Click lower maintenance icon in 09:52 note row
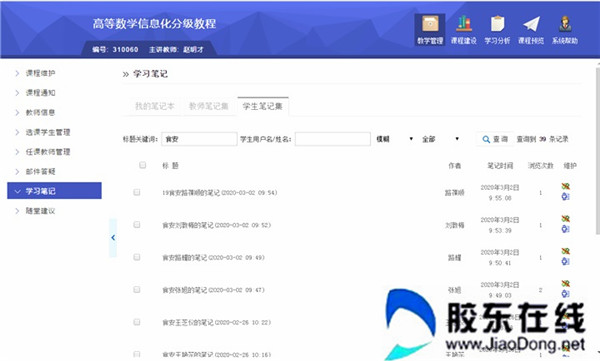The width and height of the screenshot is (600, 361). (566, 229)
